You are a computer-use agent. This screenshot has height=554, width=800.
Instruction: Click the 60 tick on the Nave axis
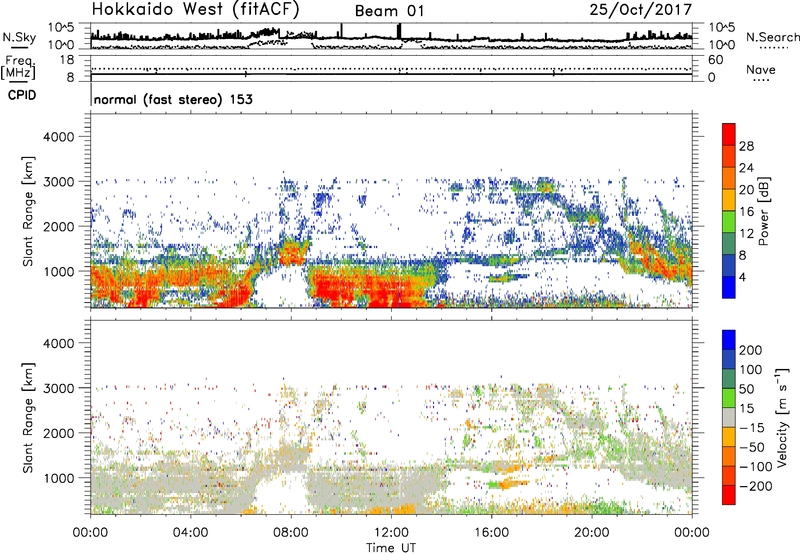click(x=715, y=60)
